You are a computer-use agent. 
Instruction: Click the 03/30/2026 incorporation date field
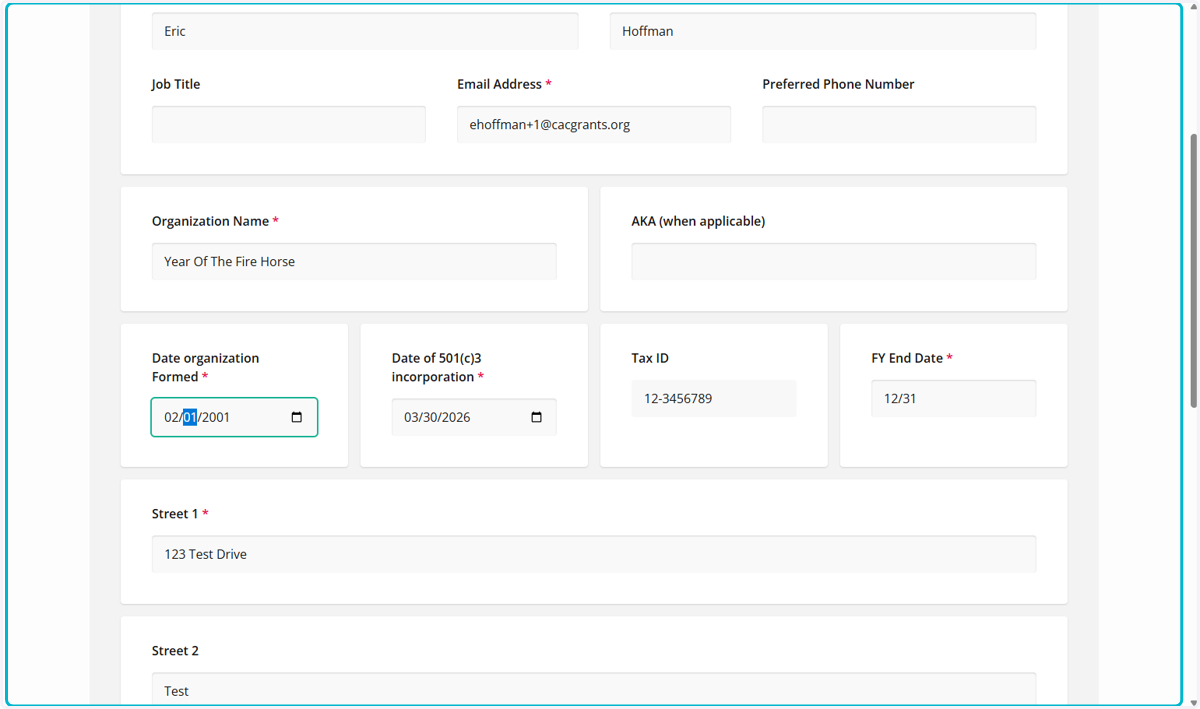(474, 417)
